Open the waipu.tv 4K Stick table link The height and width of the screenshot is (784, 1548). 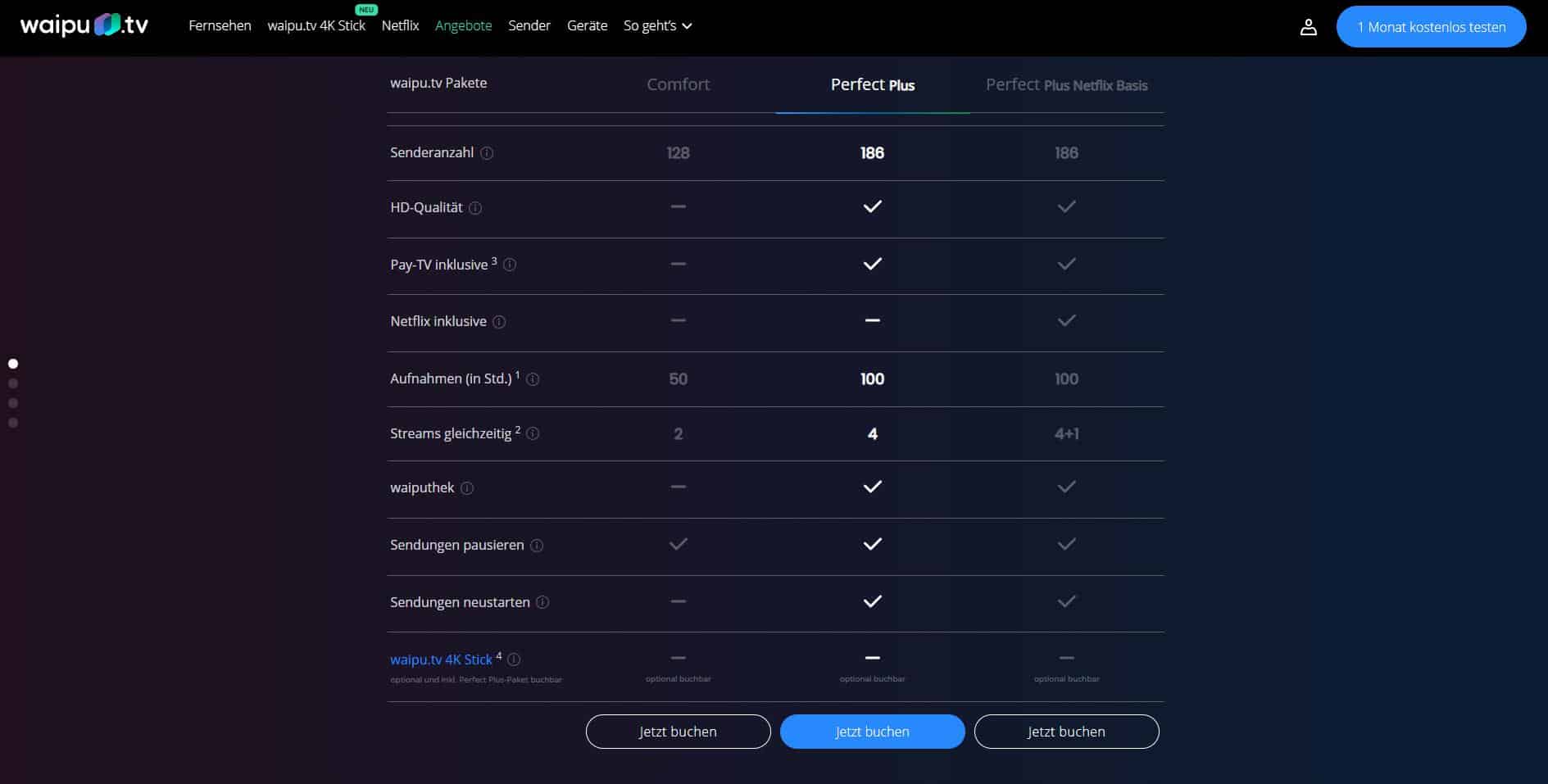coord(441,659)
